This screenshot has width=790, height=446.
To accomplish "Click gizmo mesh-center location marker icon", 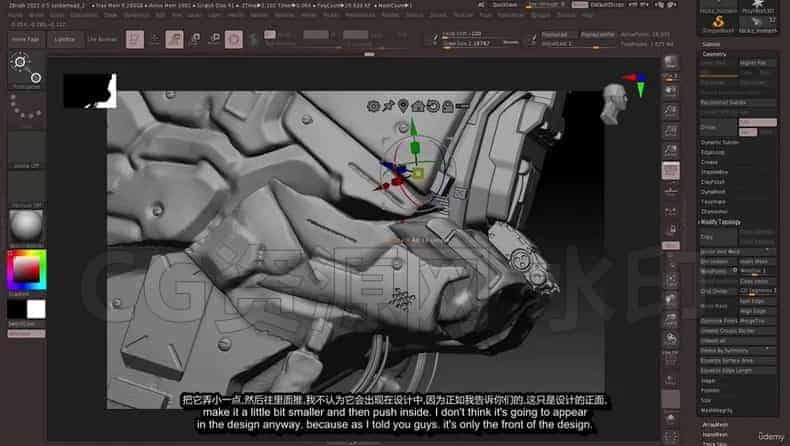I will coord(403,106).
